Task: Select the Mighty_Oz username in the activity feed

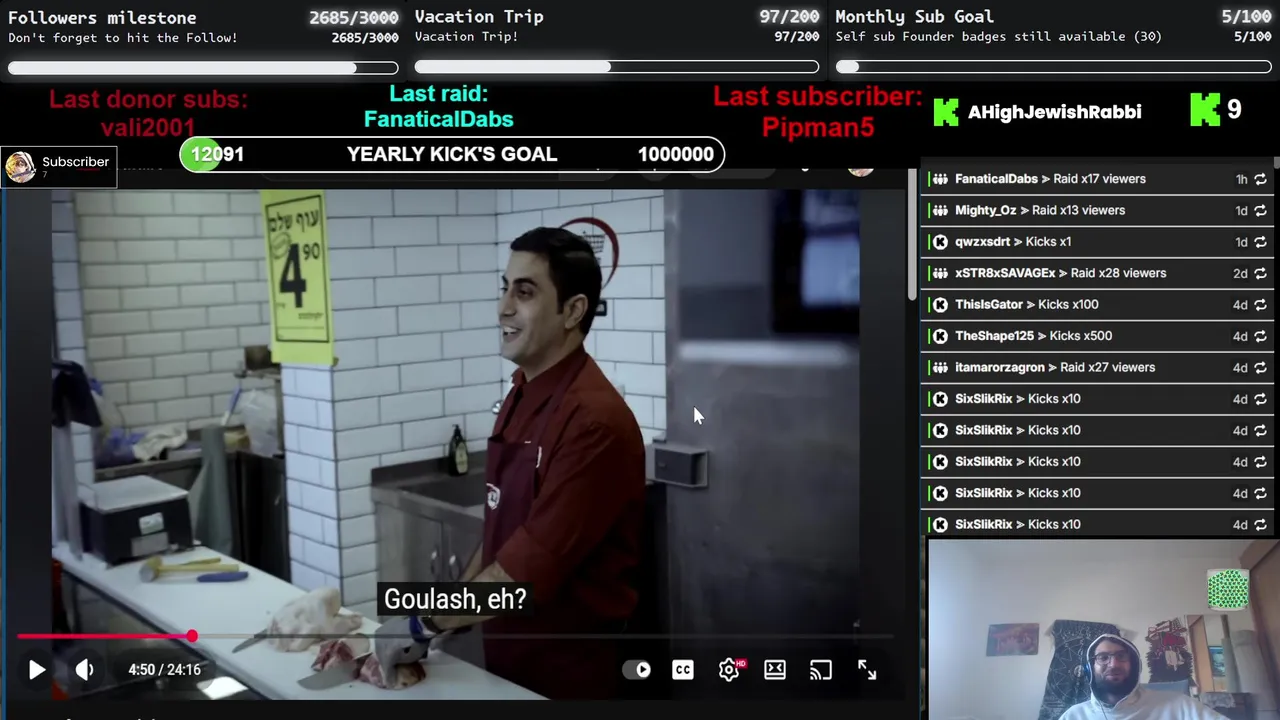Action: click(985, 210)
